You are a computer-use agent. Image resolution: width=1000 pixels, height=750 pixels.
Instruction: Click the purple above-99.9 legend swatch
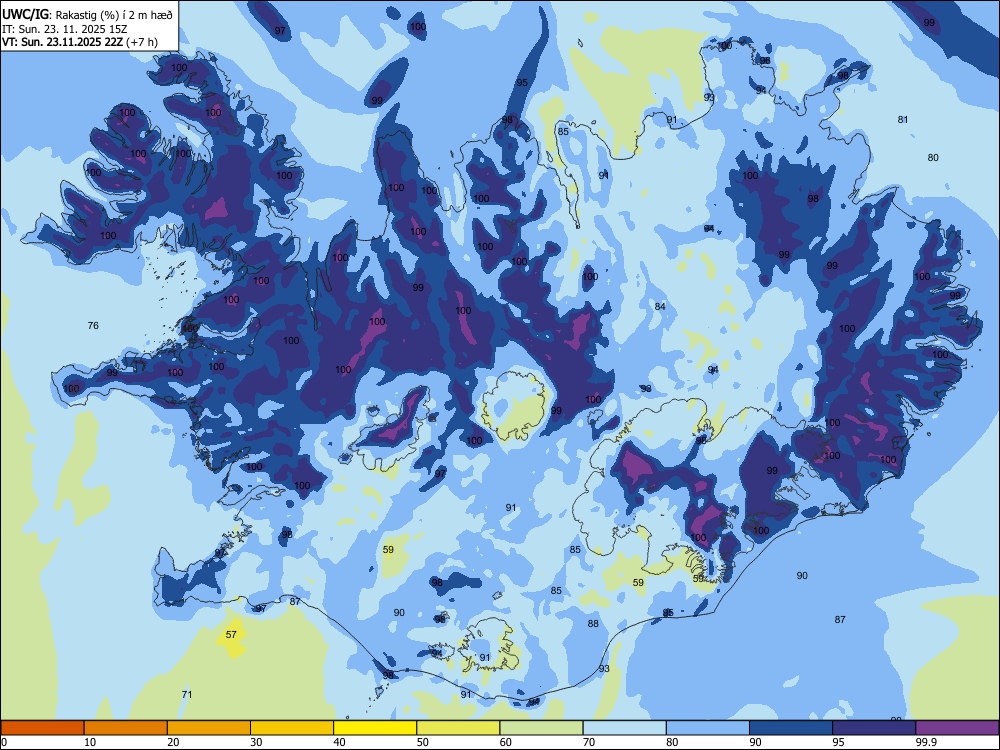pyautogui.click(x=957, y=728)
